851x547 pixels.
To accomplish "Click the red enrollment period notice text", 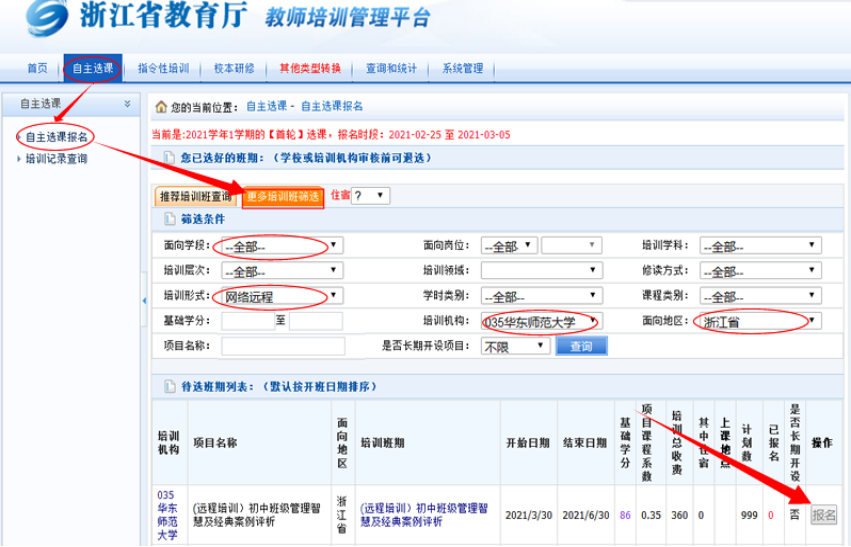I will click(x=331, y=135).
